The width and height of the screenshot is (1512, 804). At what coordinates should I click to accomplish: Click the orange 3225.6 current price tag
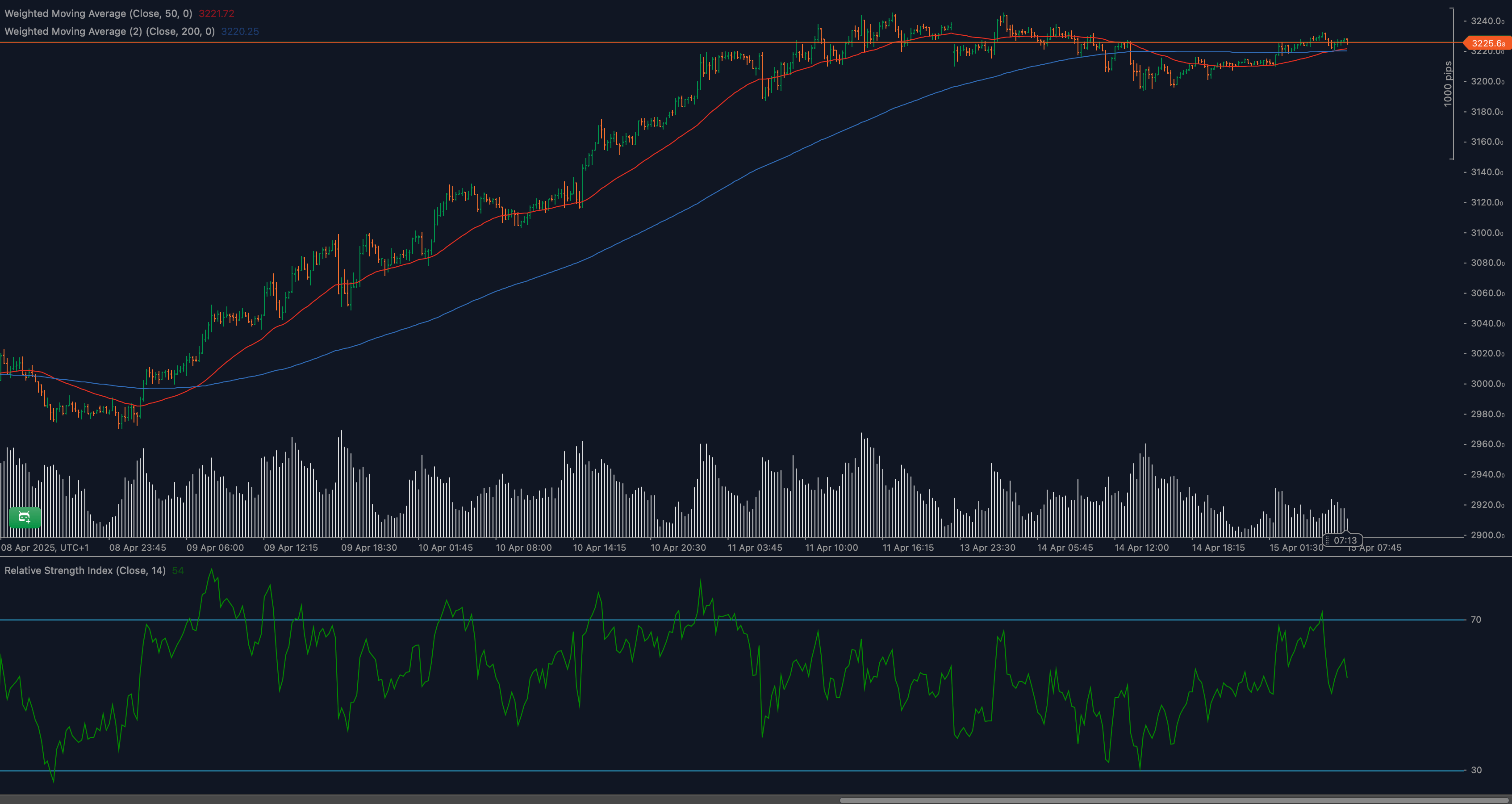(x=1487, y=43)
